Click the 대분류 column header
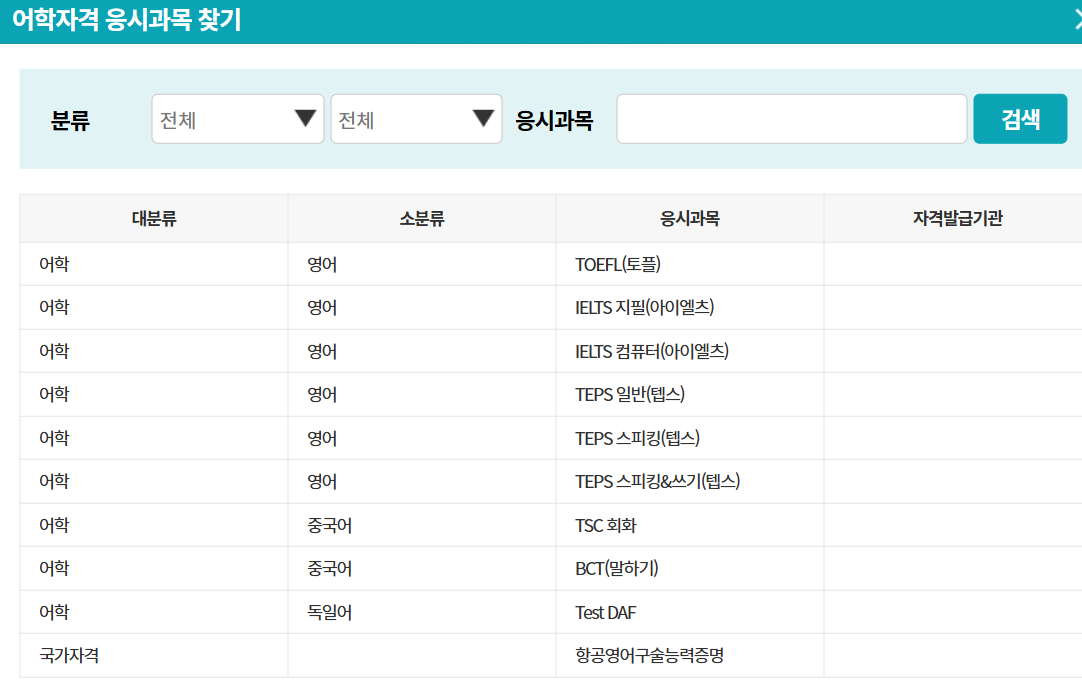This screenshot has width=1082, height=694. (x=151, y=216)
